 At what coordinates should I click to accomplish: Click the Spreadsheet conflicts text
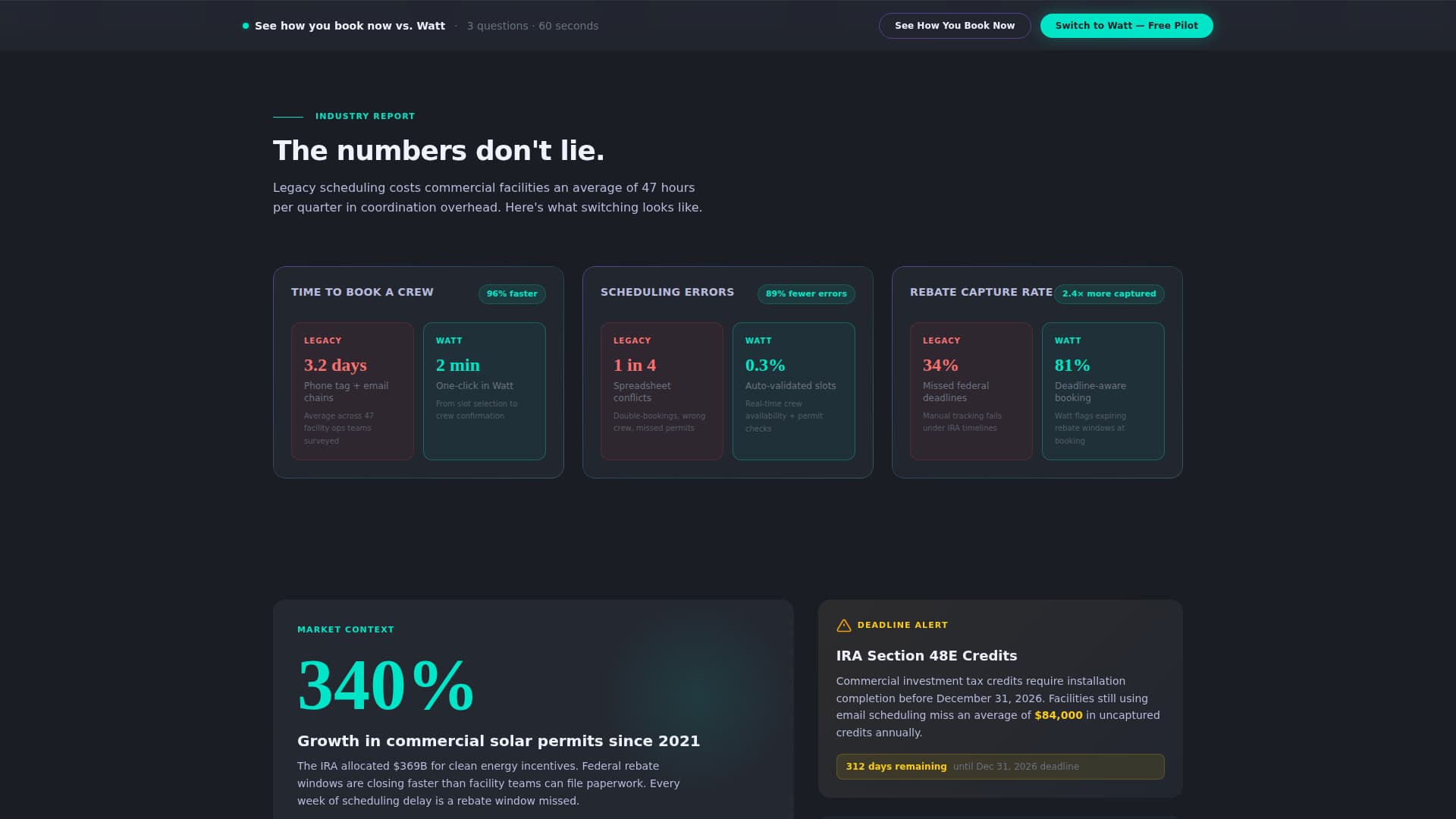pyautogui.click(x=642, y=392)
